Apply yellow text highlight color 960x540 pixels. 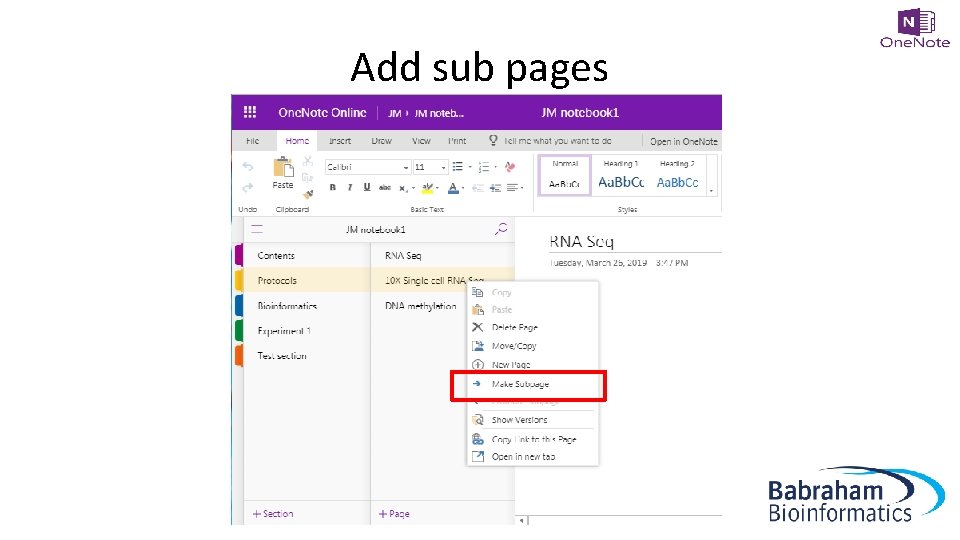click(427, 187)
